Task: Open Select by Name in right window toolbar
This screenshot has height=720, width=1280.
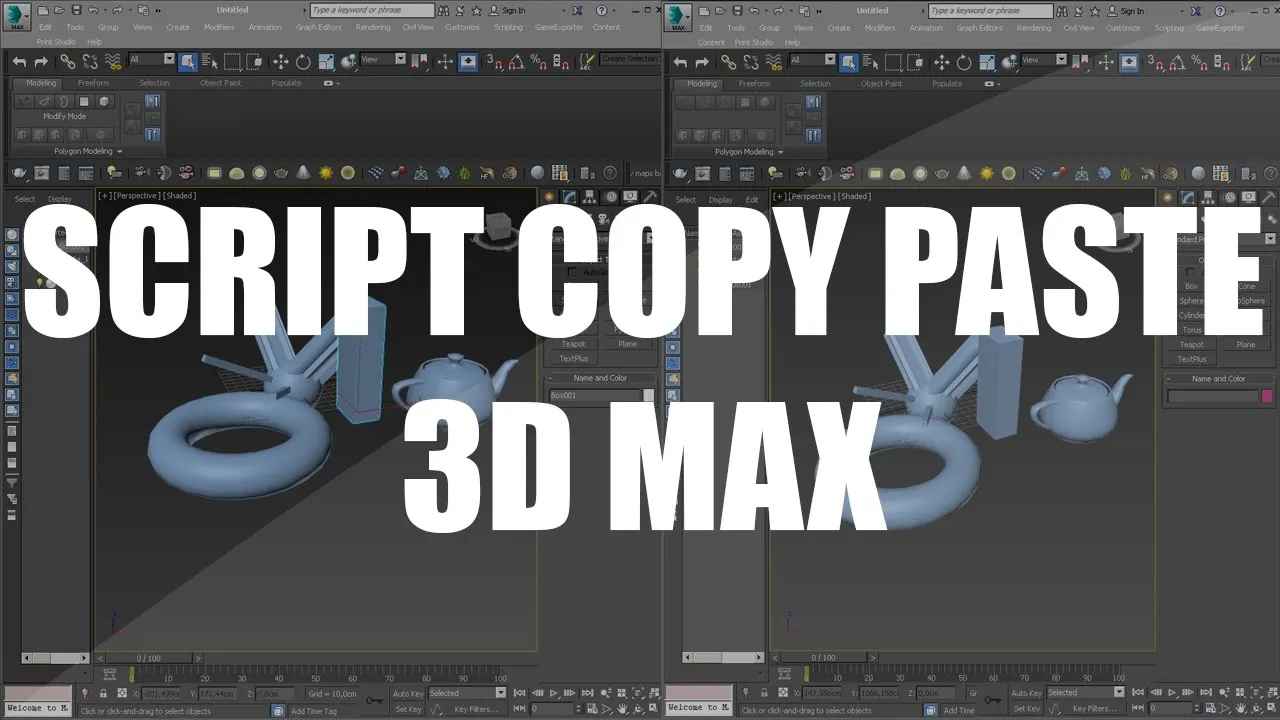Action: [x=871, y=62]
